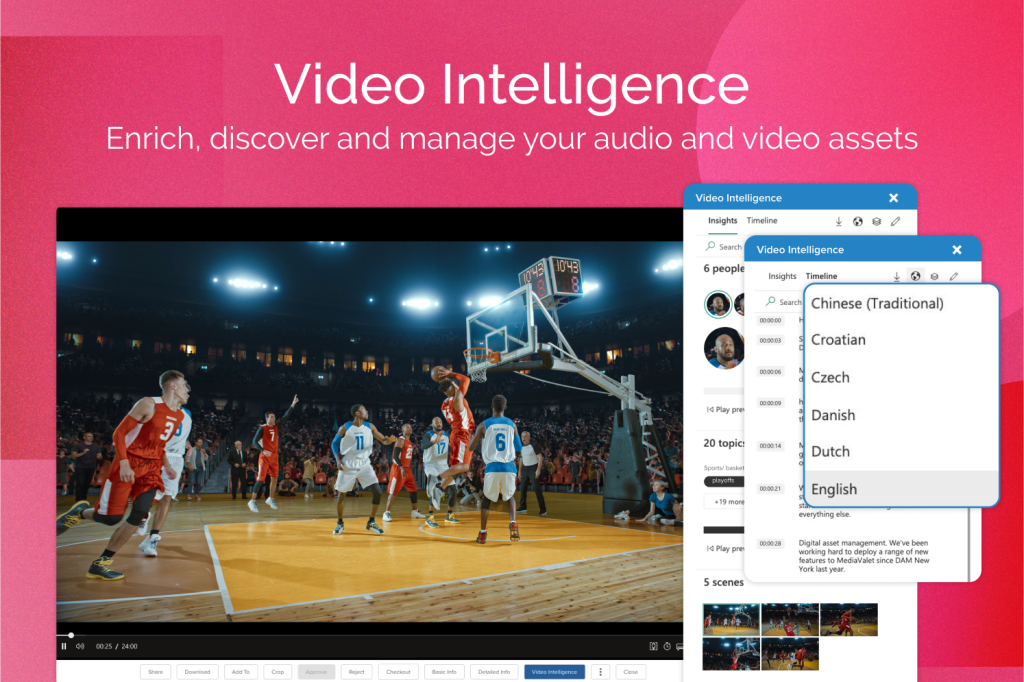Image resolution: width=1024 pixels, height=682 pixels.
Task: Click the Download button under the video
Action: (x=197, y=672)
